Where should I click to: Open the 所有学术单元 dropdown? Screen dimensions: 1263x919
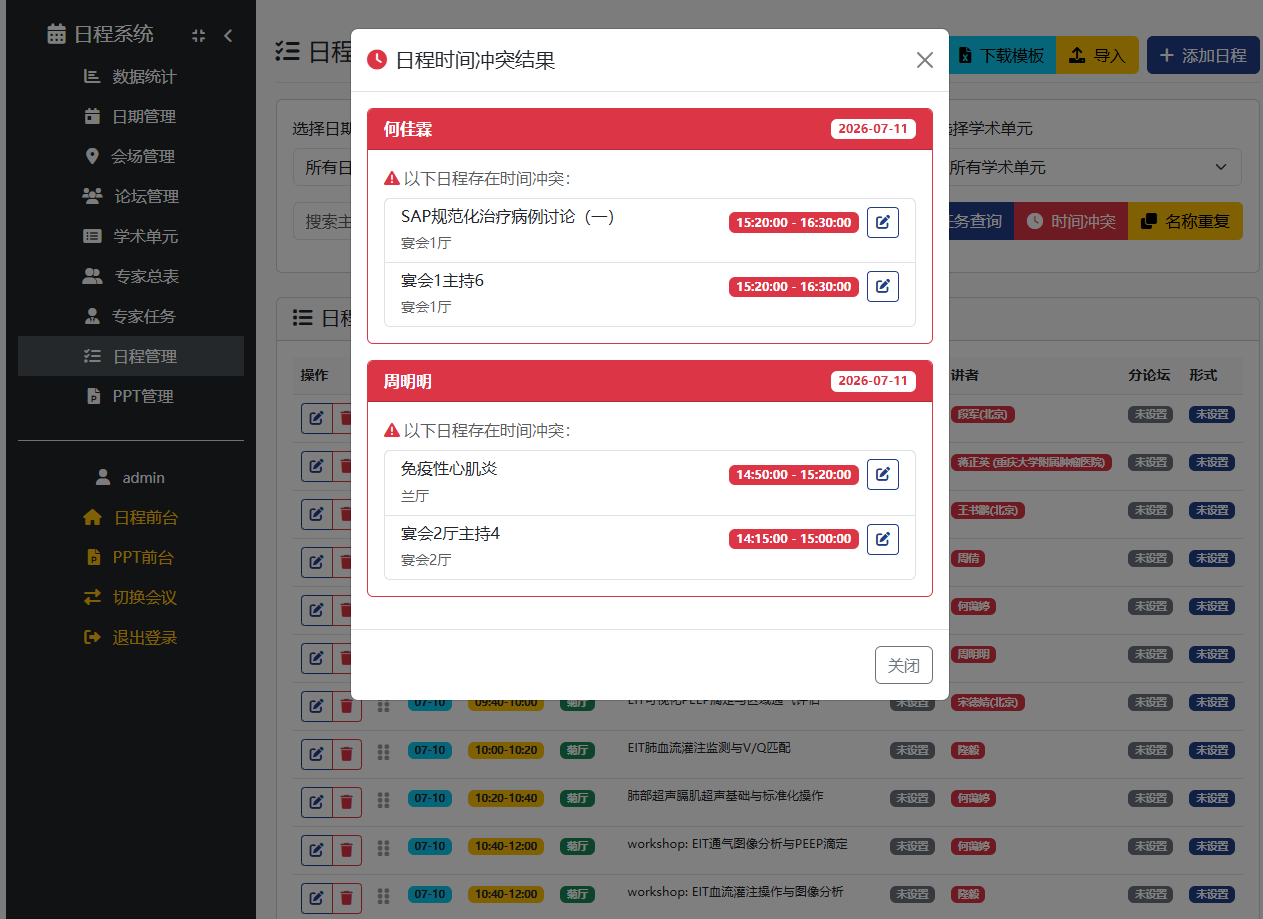pos(1090,167)
